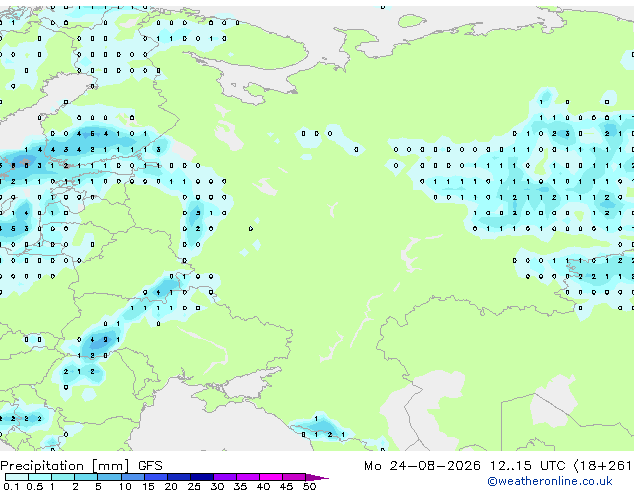Click the purple above-50 legend arrow tip
This screenshot has width=634, height=490.
coord(317,477)
